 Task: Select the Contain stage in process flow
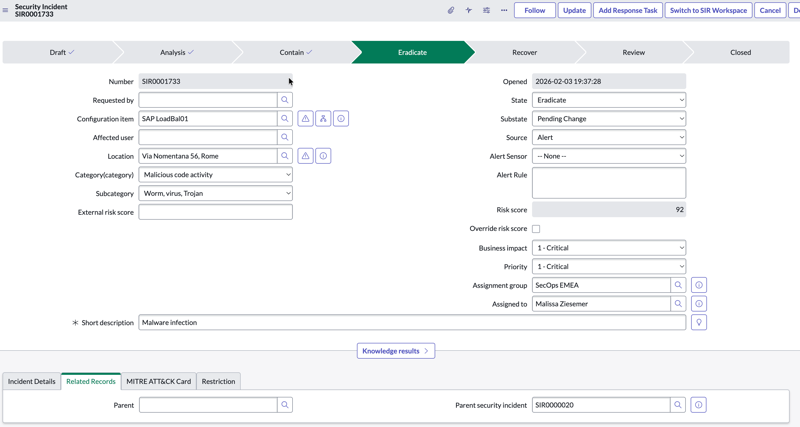click(296, 53)
